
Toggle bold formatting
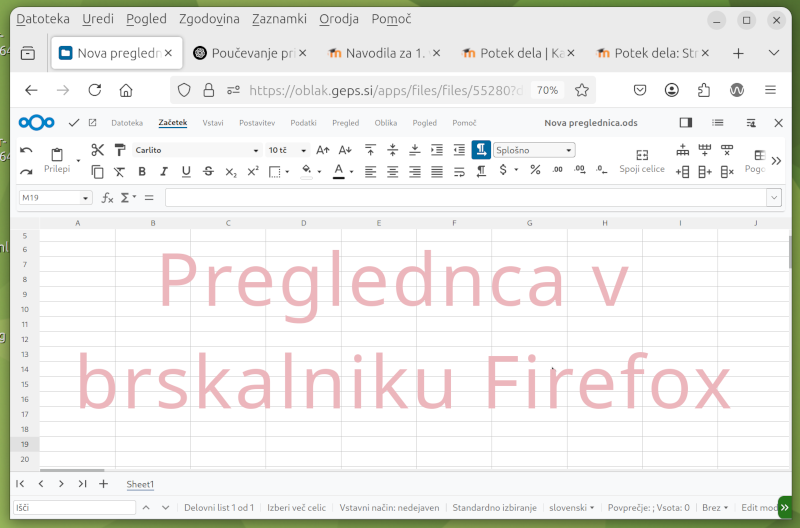coord(142,172)
